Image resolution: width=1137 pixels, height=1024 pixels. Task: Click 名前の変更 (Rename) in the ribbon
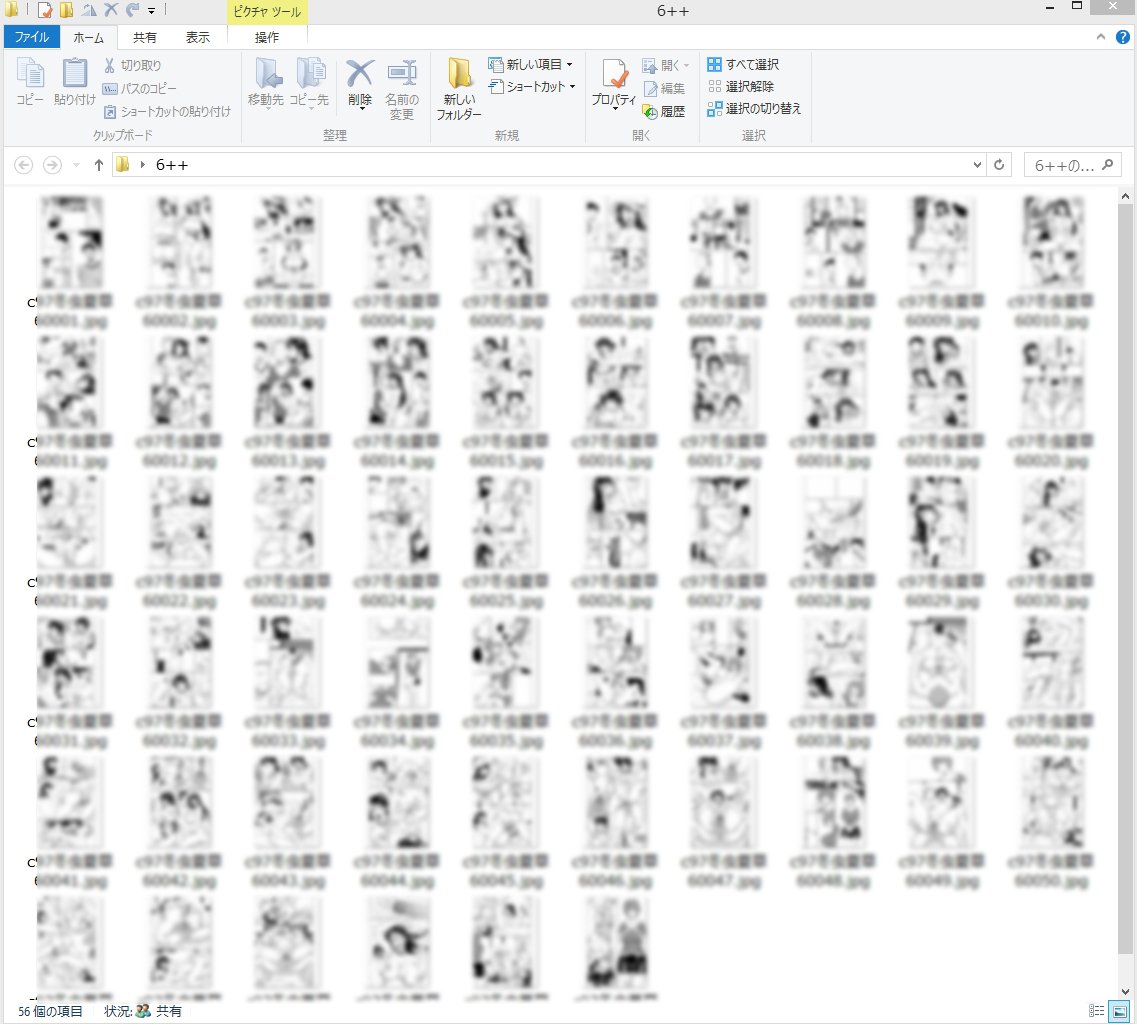(x=402, y=88)
